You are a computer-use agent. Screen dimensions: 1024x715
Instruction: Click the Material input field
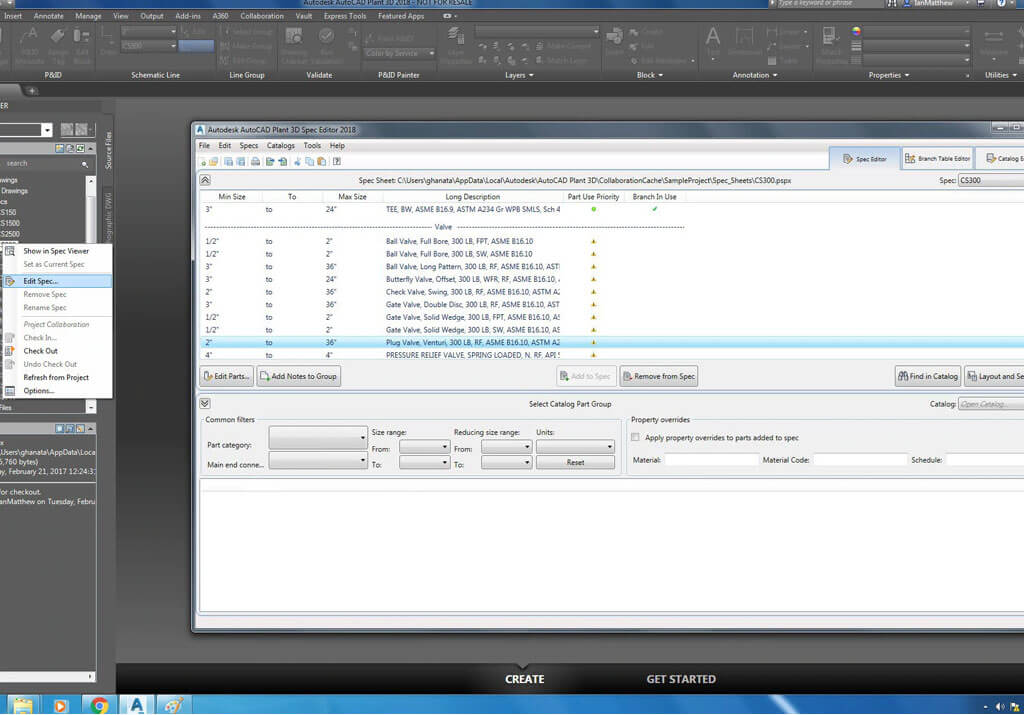point(712,460)
